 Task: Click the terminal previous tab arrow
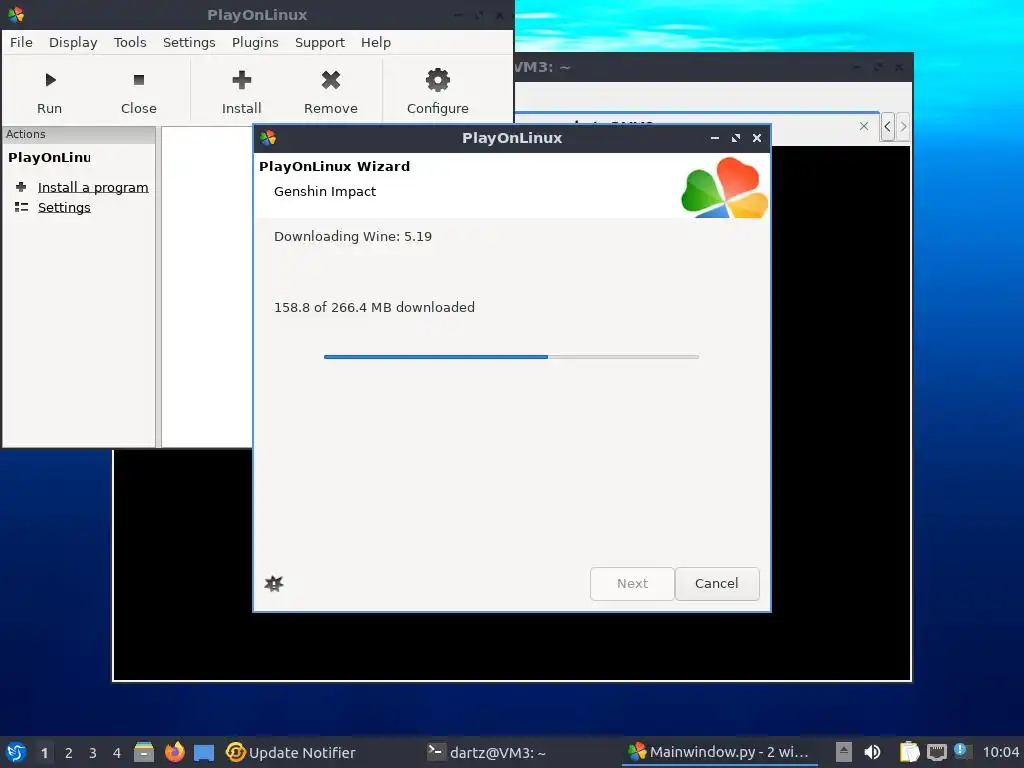coord(887,126)
